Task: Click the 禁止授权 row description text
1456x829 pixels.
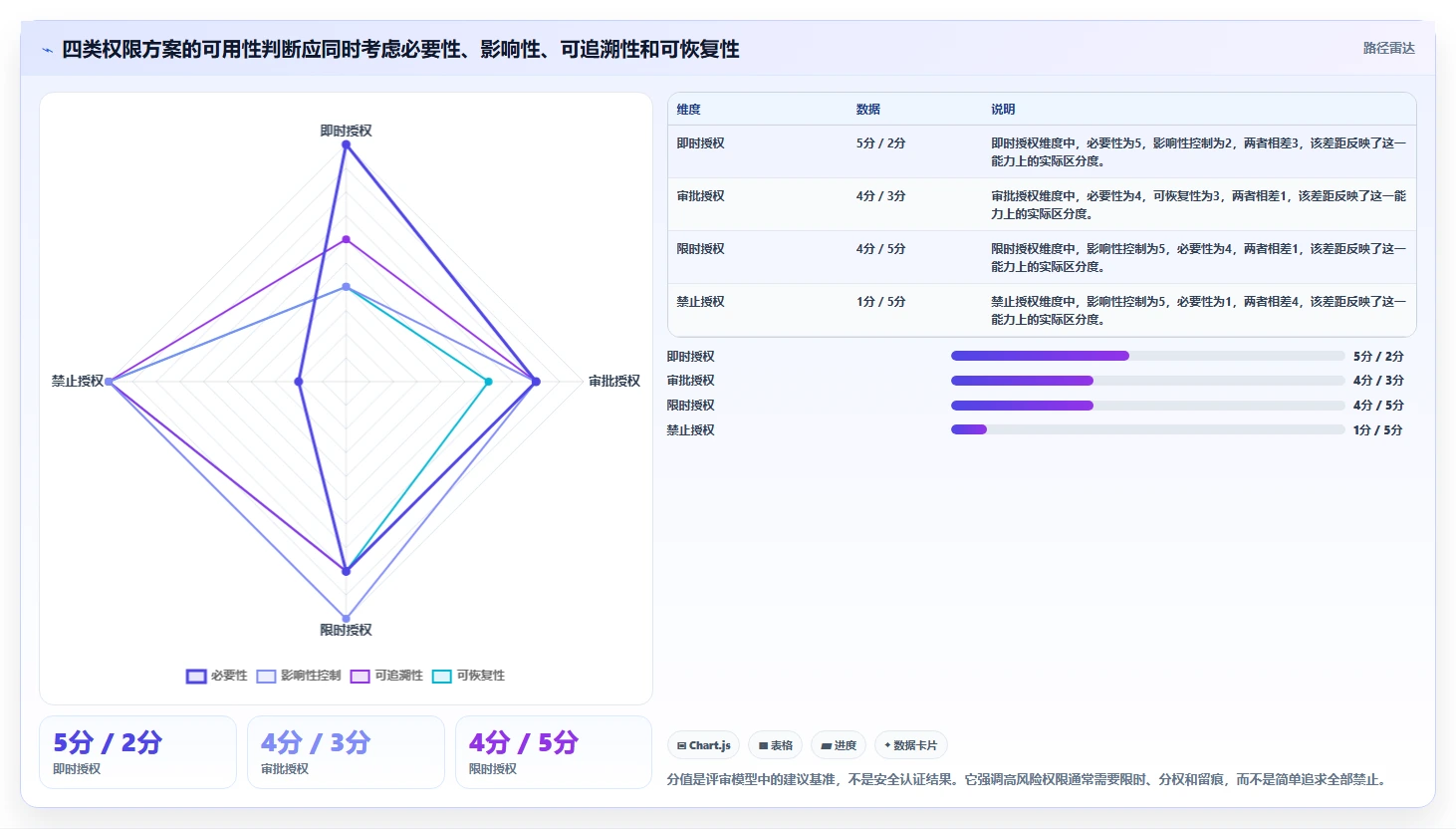Action: pyautogui.click(x=1198, y=310)
